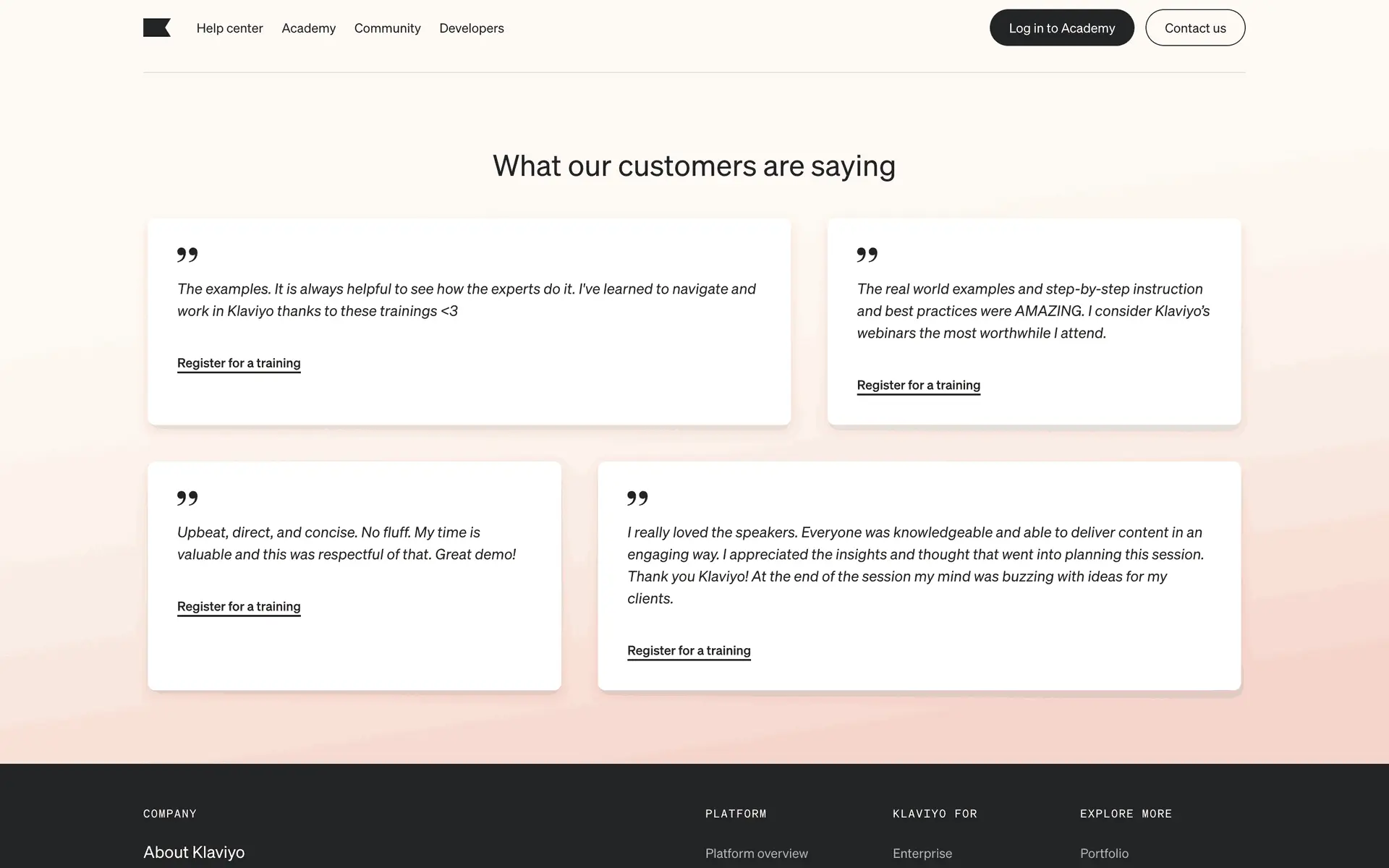Screen dimensions: 1389x868
Task: Click quote icon in 'The examples' testimonial
Action: pos(187,255)
